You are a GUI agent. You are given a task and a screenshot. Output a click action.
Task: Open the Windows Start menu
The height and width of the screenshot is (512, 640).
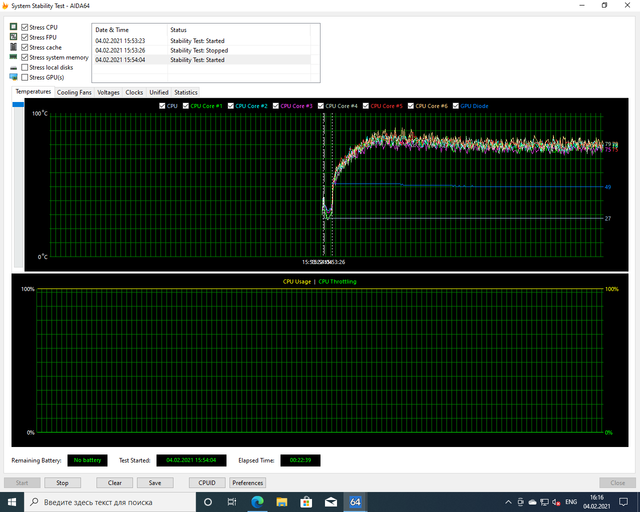point(12,502)
